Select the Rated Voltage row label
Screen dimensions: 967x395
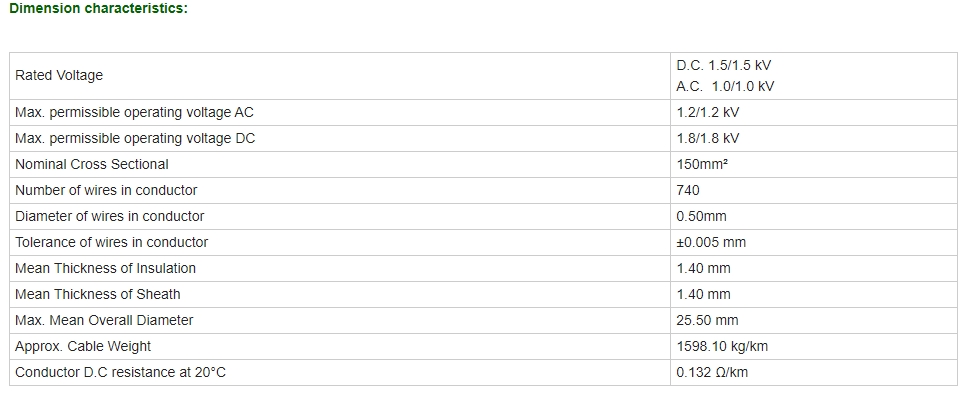click(x=59, y=75)
